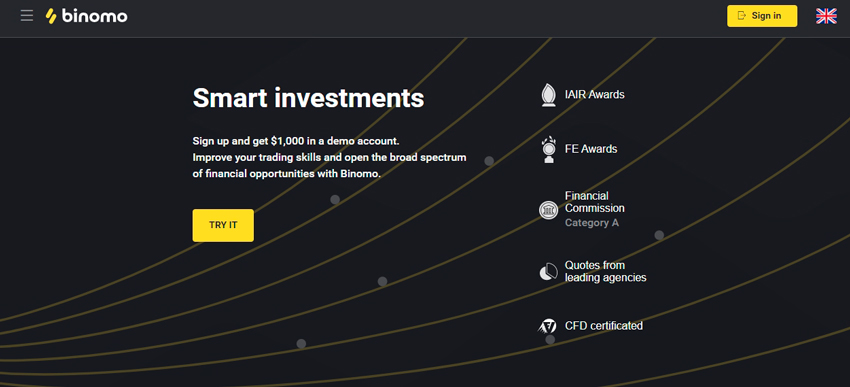850x387 pixels.
Task: Click the Financial Commission building icon
Action: tap(549, 210)
